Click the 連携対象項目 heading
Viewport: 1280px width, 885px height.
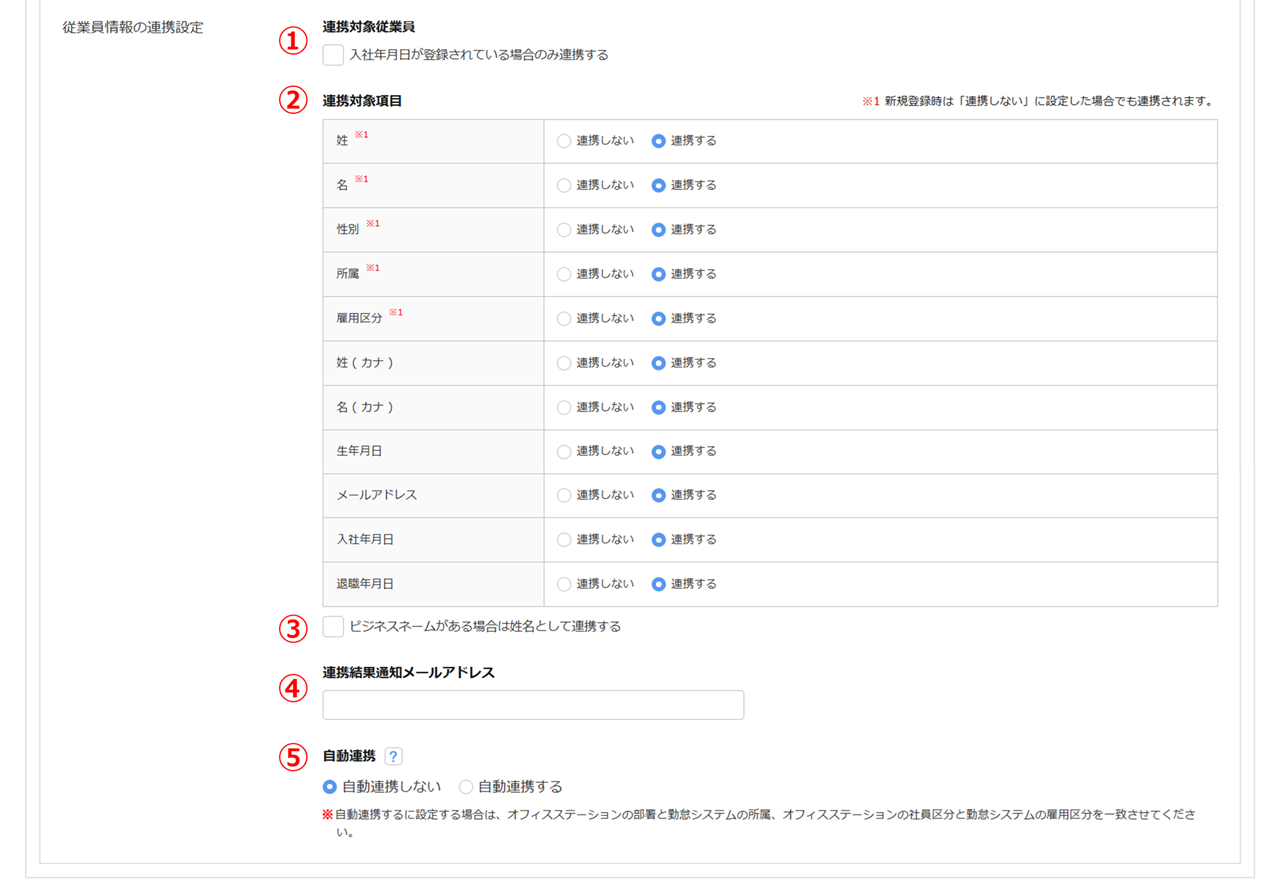tap(362, 101)
